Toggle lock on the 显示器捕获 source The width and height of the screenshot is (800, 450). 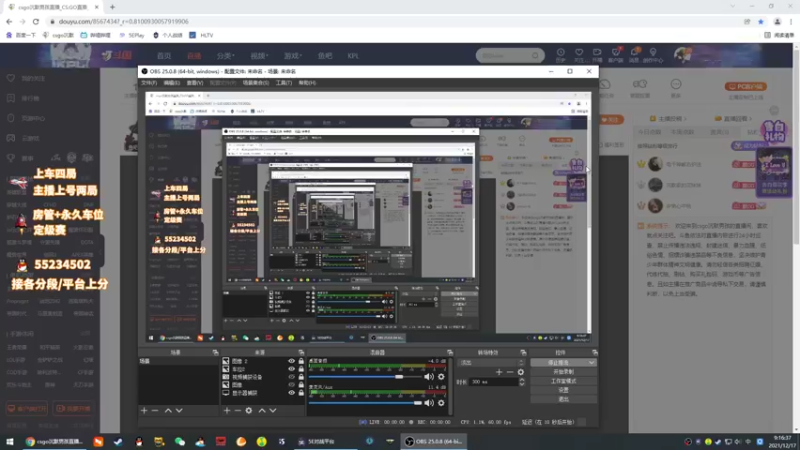coord(301,393)
